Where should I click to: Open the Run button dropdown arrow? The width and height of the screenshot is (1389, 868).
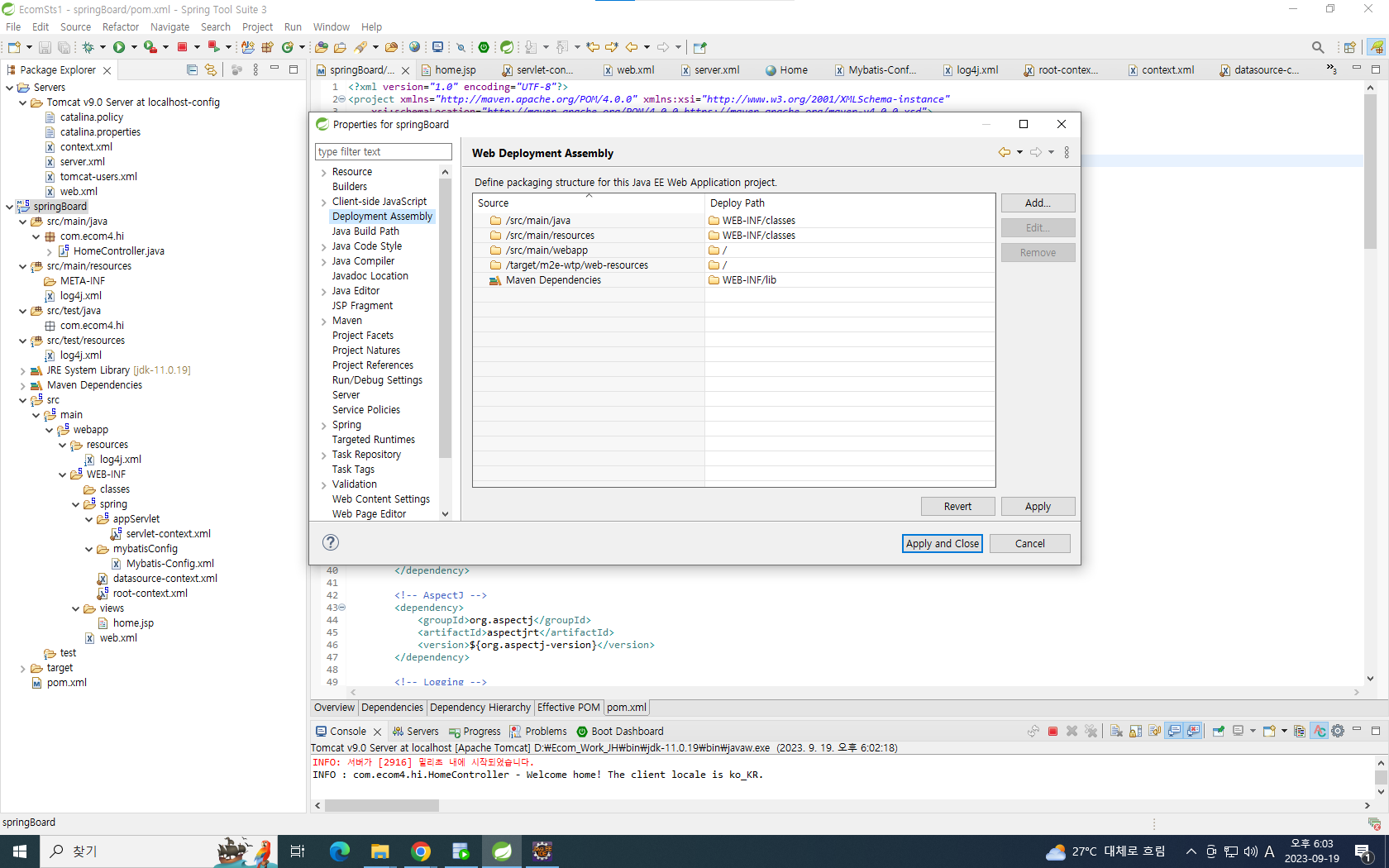tap(134, 47)
